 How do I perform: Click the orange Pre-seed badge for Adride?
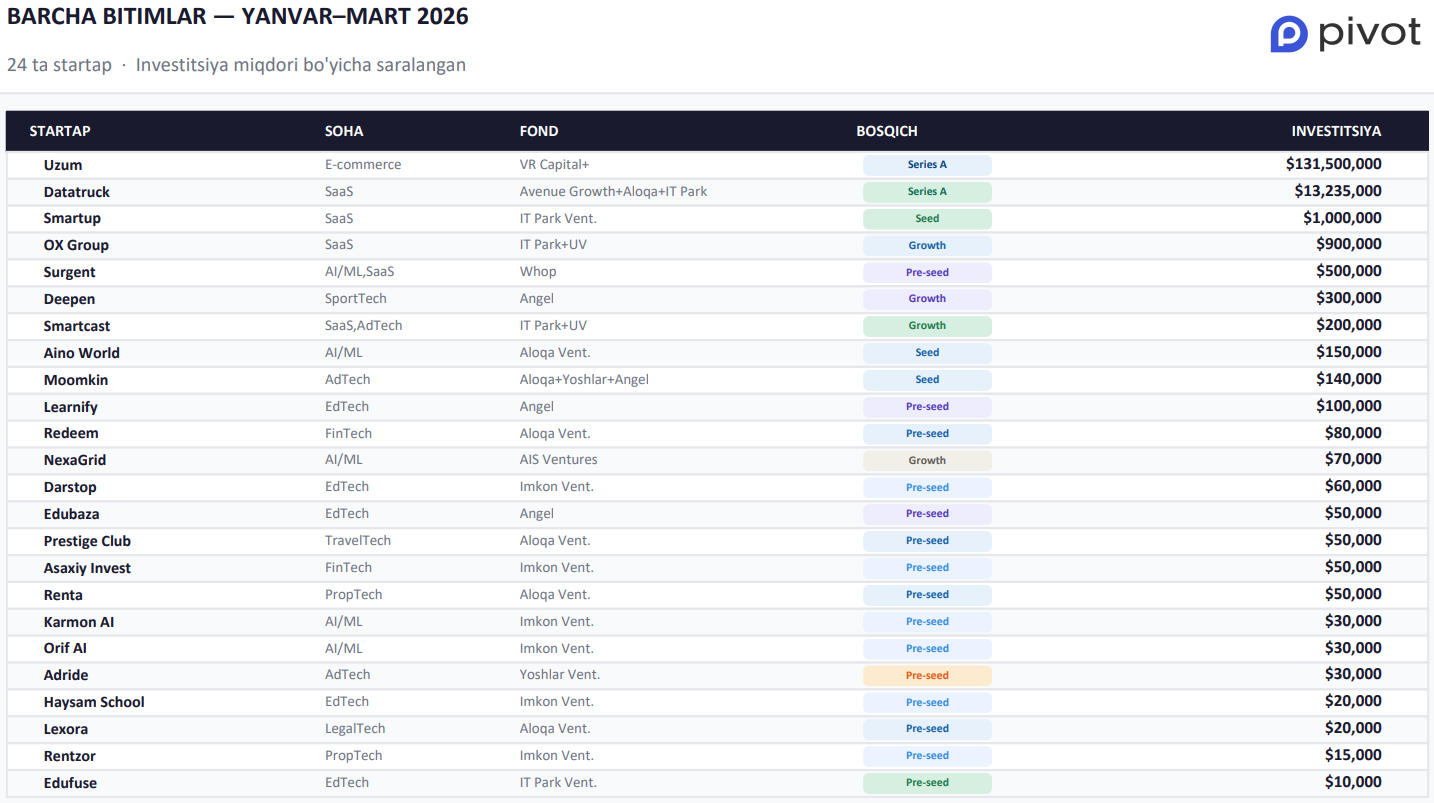[x=927, y=676]
